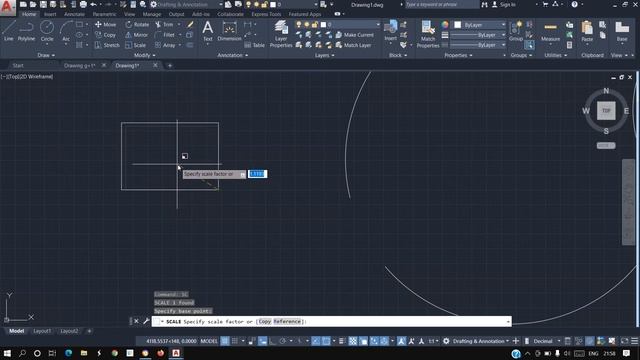Click the object color wheel swatch
The width and height of the screenshot is (640, 360).
(445, 25)
